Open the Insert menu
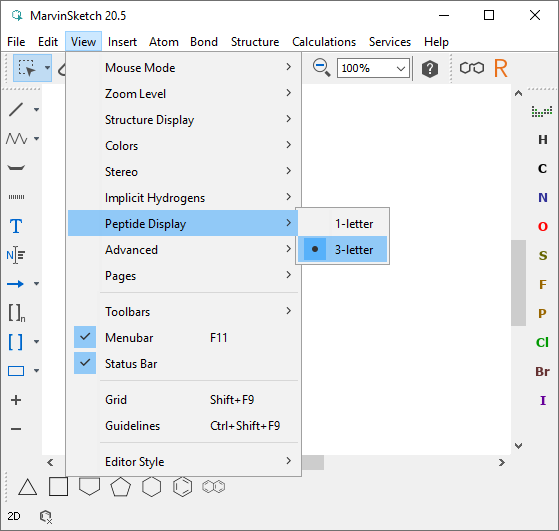The image size is (559, 531). pos(122,42)
